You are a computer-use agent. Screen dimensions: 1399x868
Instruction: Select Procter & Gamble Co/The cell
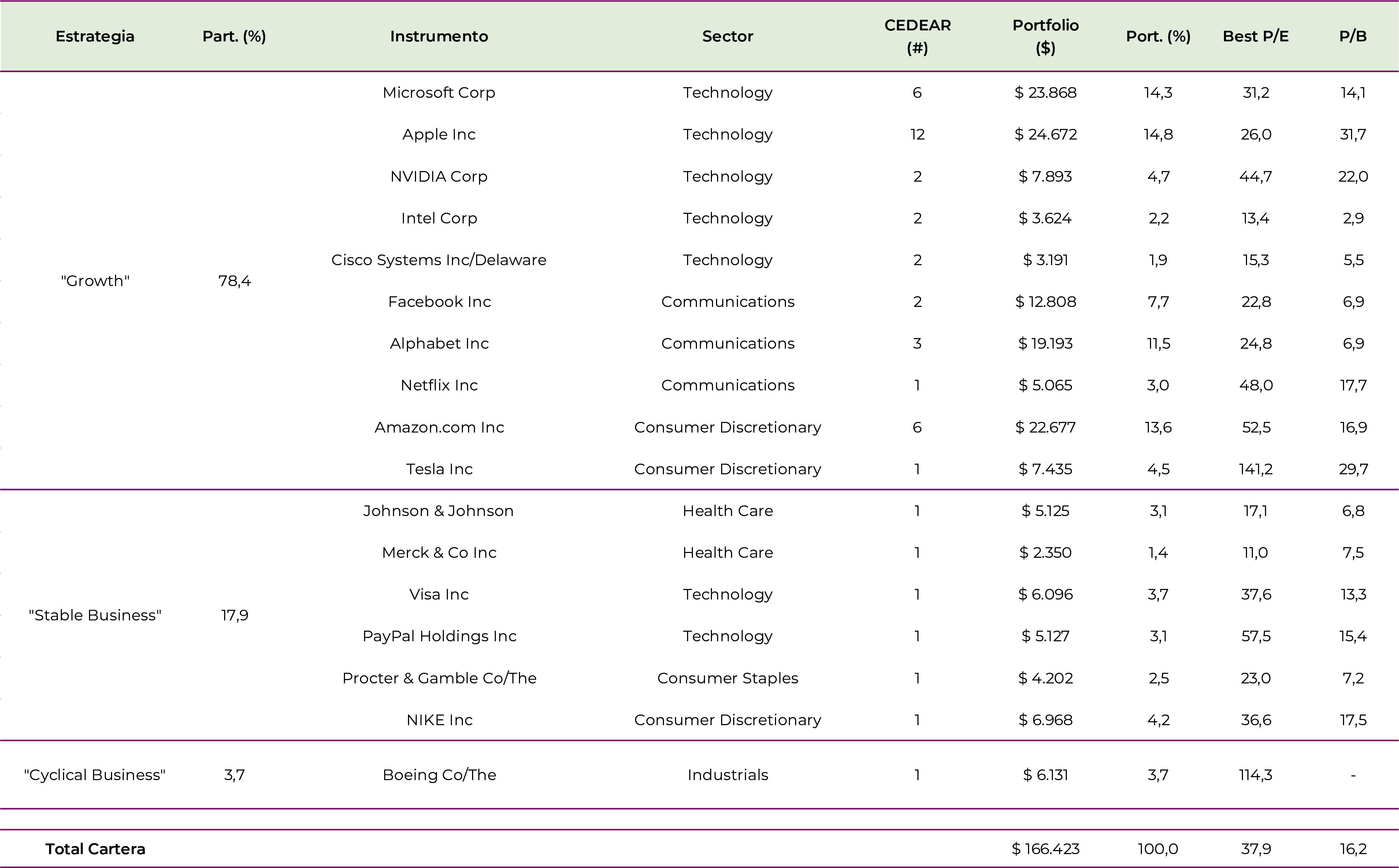coord(439,678)
